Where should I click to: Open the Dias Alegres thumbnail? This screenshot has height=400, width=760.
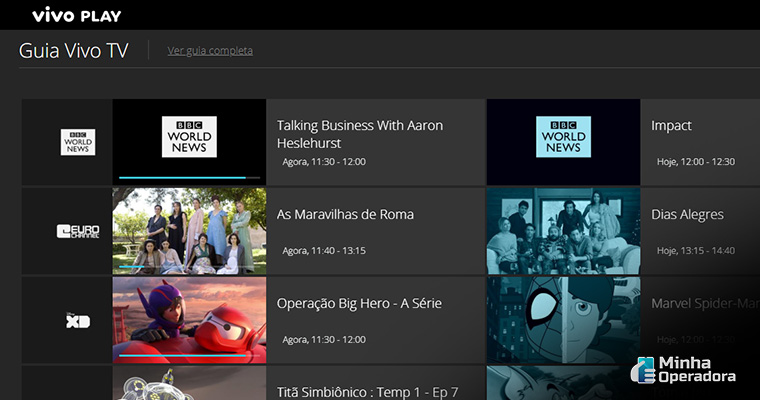[563, 231]
